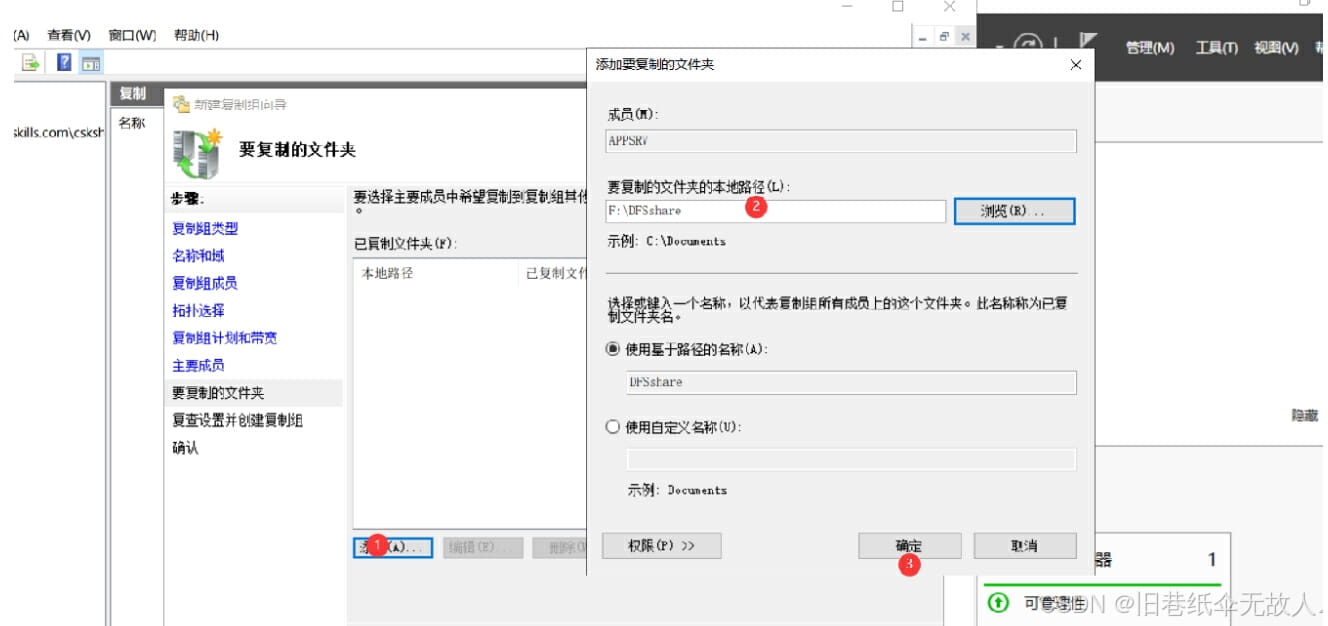Open the 工具(T) menu
The height and width of the screenshot is (626, 1328).
click(x=1216, y=47)
